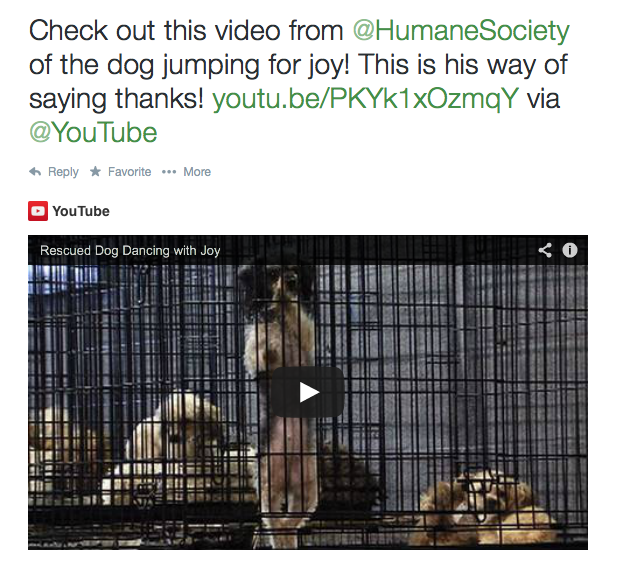The width and height of the screenshot is (623, 563).
Task: Expand the More options label
Action: click(197, 172)
